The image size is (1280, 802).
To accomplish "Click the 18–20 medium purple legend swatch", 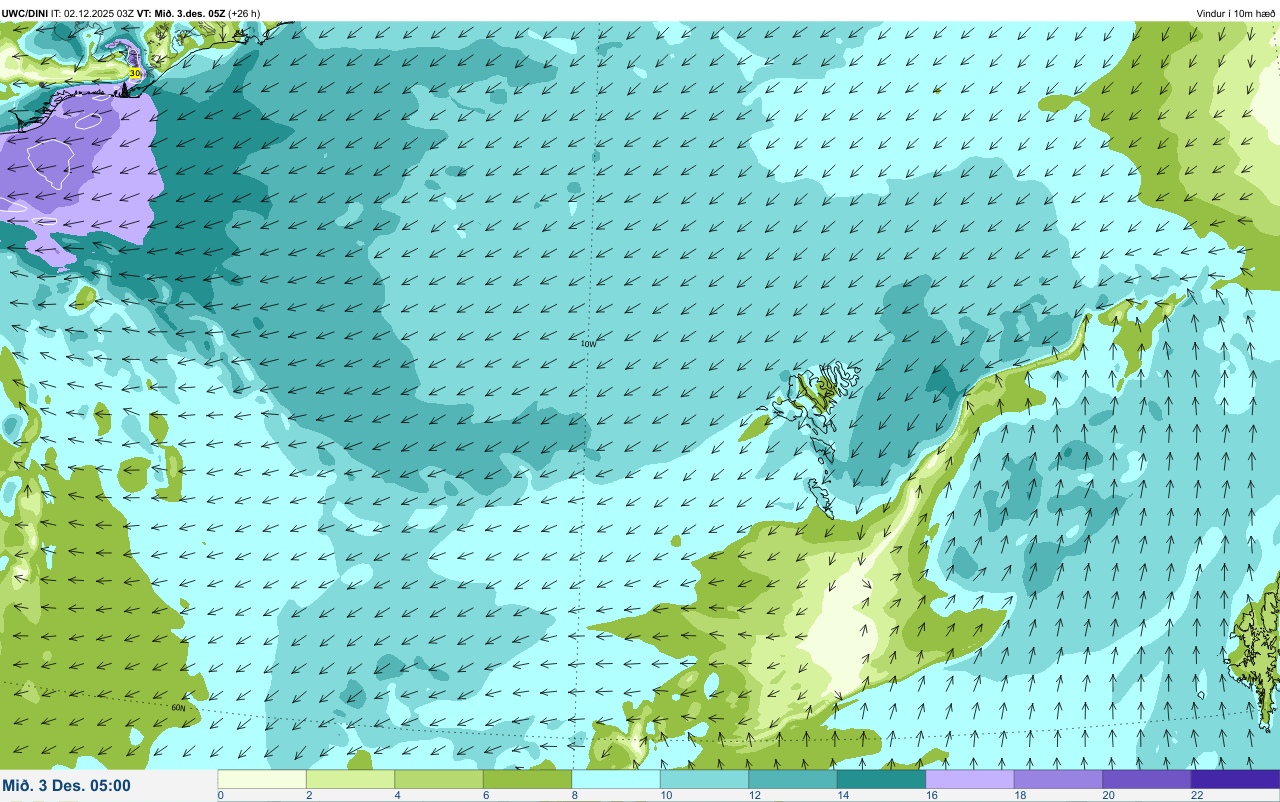I will 1058,779.
